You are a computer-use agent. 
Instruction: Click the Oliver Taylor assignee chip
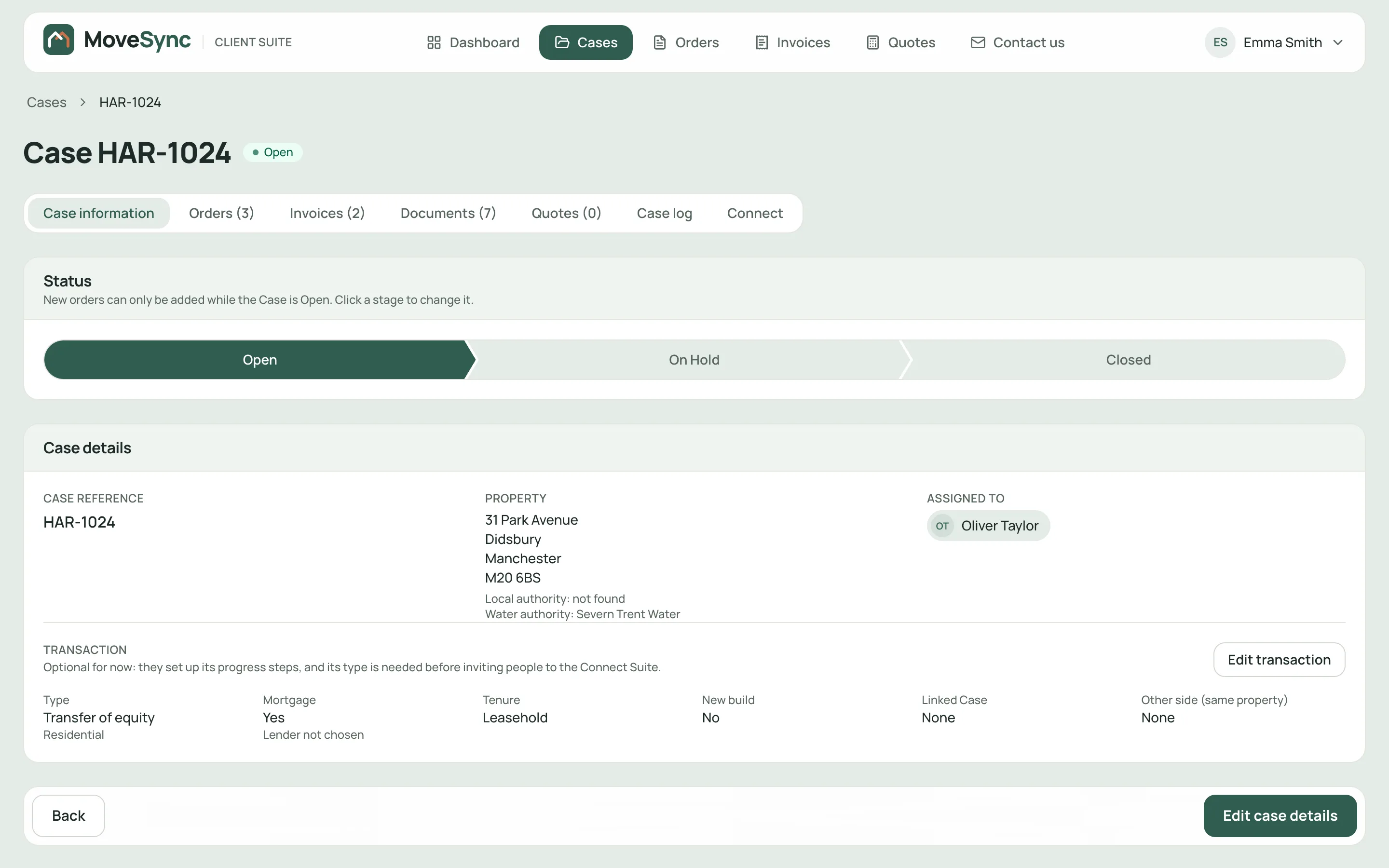tap(988, 526)
